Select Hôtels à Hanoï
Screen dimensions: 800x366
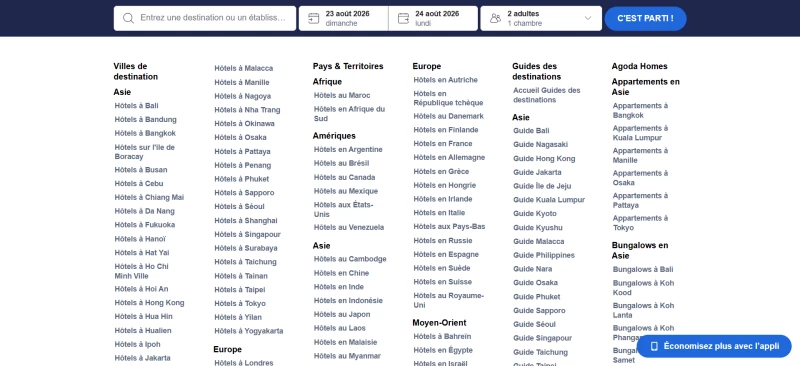[x=140, y=239]
